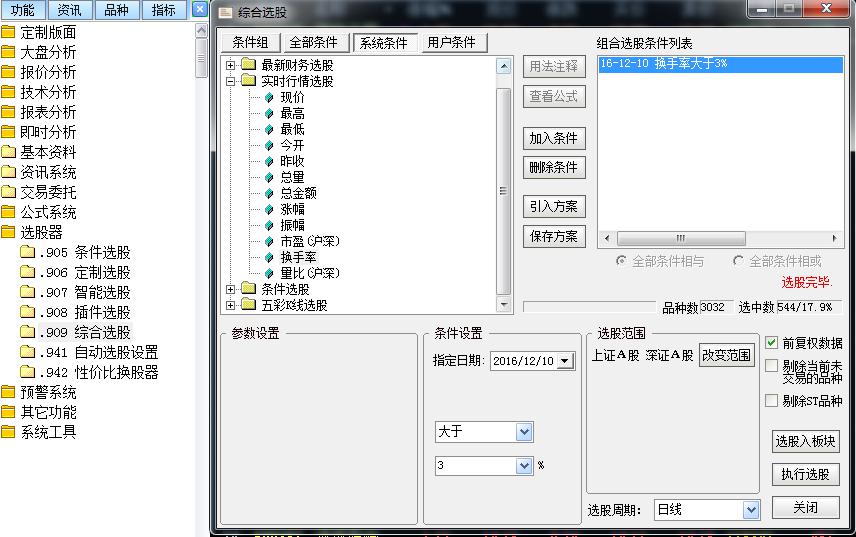856x537 pixels.
Task: Collapse the 实时行情选股 folder
Action: (230, 81)
